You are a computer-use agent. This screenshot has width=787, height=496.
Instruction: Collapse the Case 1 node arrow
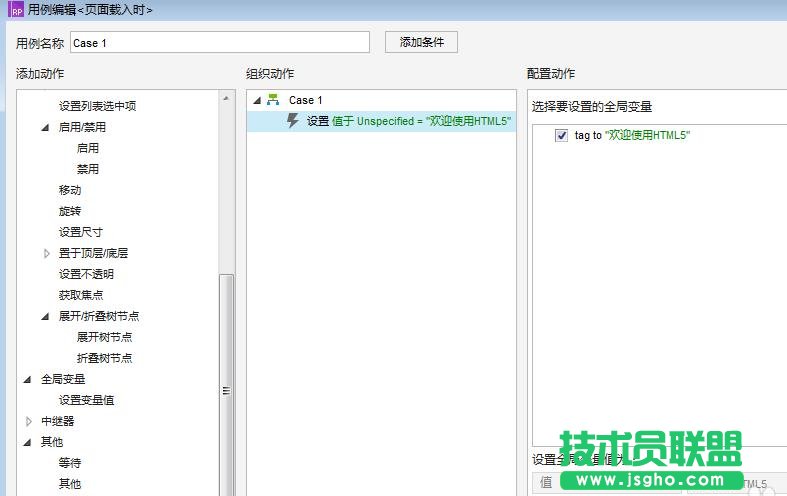click(256, 100)
